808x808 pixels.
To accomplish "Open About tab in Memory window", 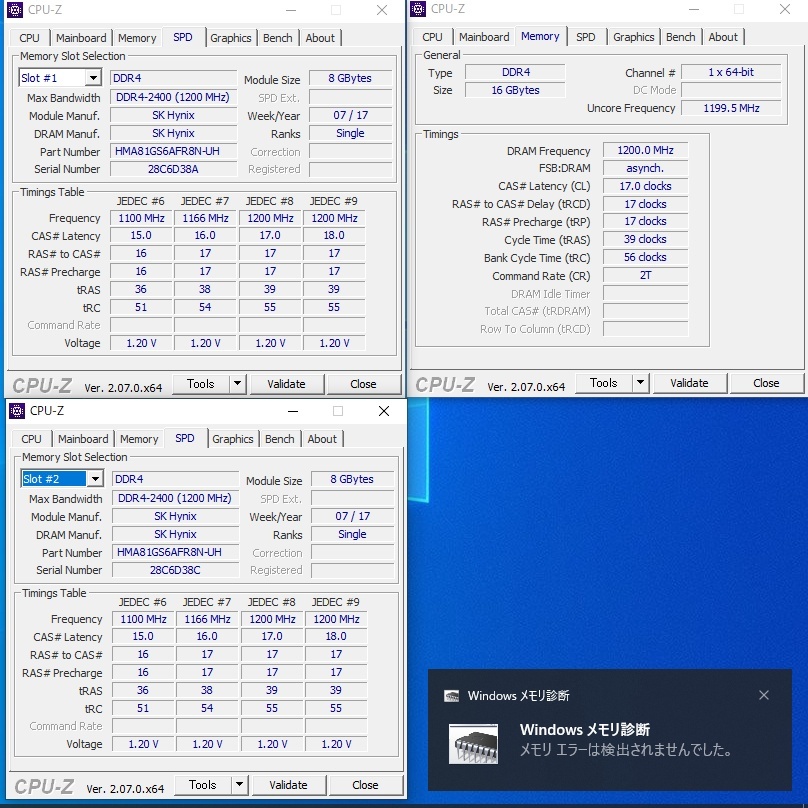I will [x=723, y=37].
